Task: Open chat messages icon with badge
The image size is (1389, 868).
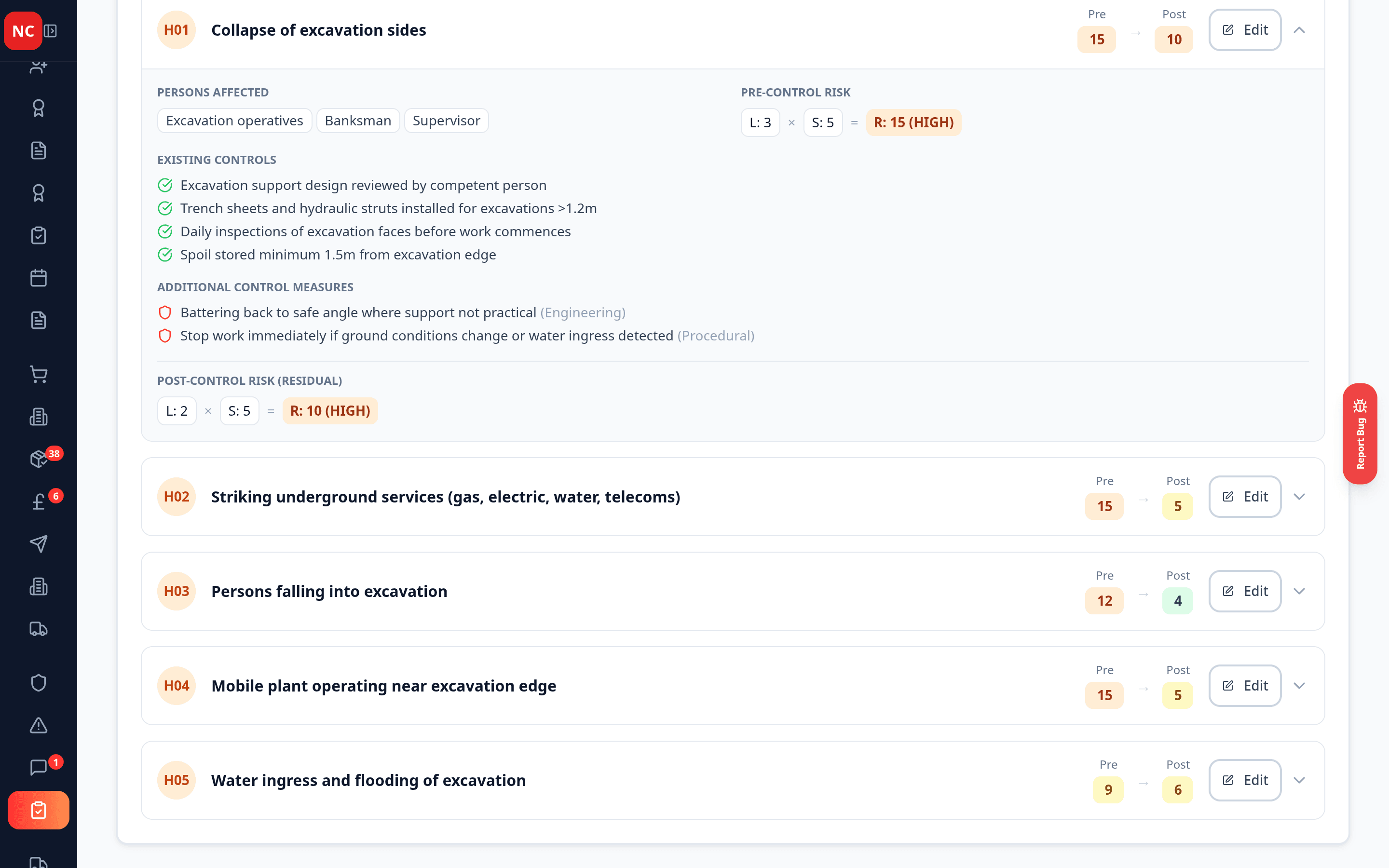Action: point(39,767)
